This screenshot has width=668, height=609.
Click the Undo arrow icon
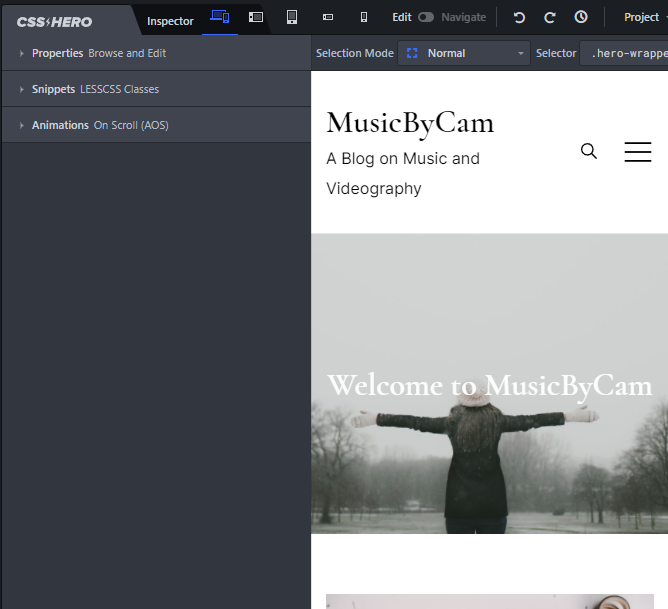(x=519, y=17)
